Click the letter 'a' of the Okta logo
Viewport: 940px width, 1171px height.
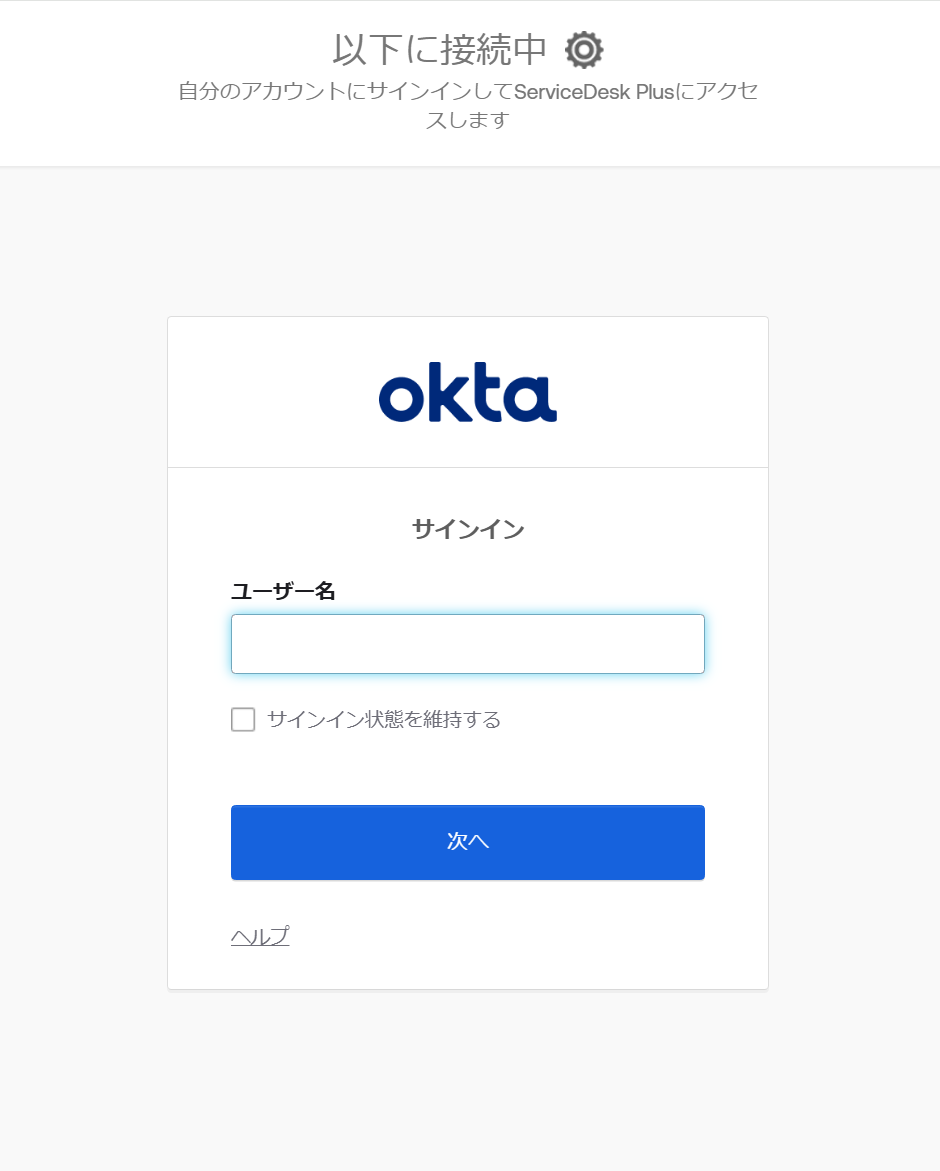pos(533,398)
